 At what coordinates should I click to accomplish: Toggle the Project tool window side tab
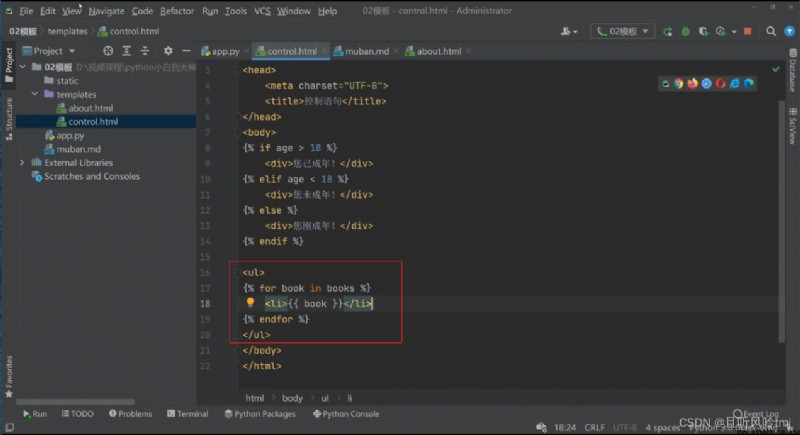(x=9, y=65)
